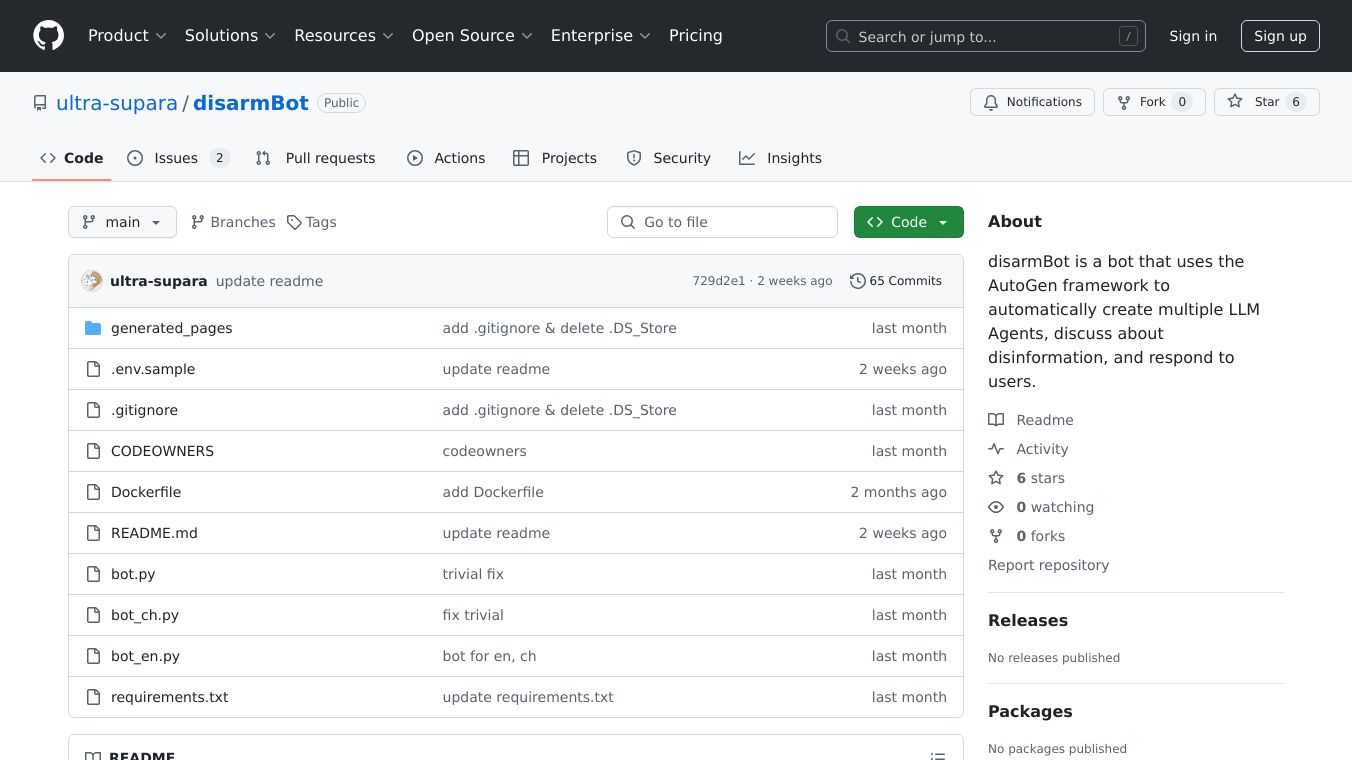Open the Tags list
Image resolution: width=1352 pixels, height=760 pixels.
point(311,222)
